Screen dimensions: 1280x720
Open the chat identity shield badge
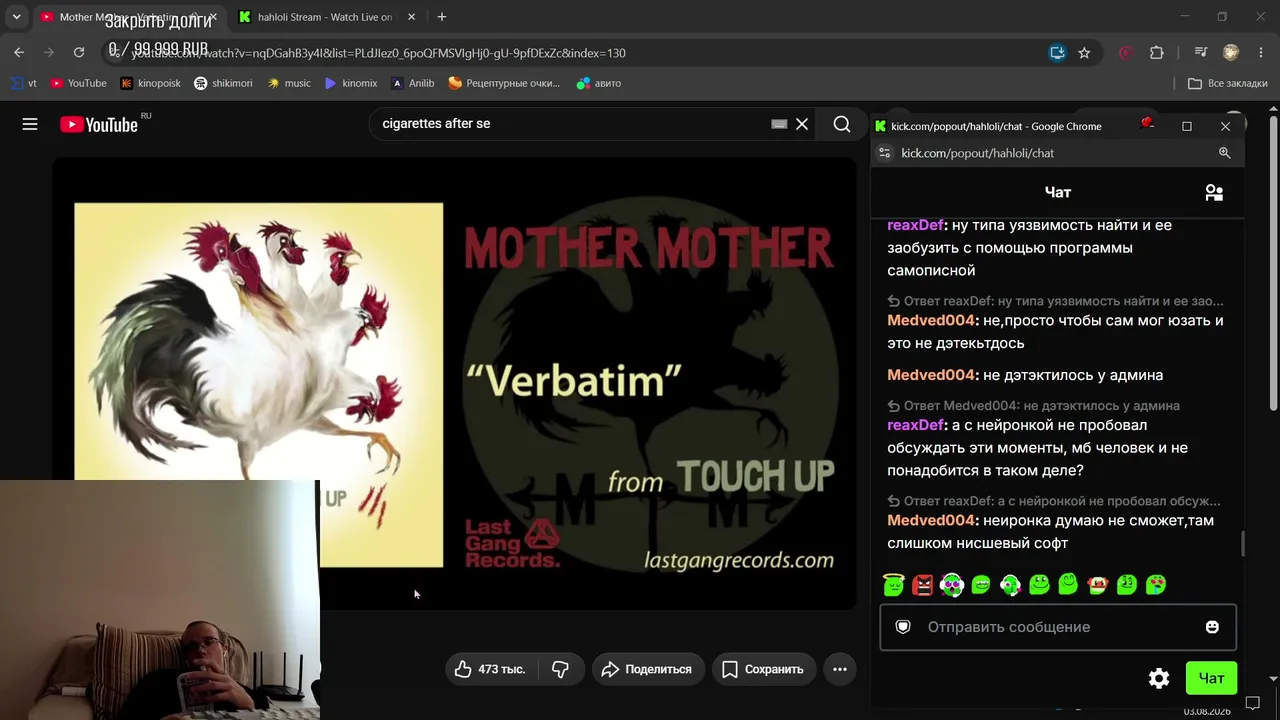903,627
